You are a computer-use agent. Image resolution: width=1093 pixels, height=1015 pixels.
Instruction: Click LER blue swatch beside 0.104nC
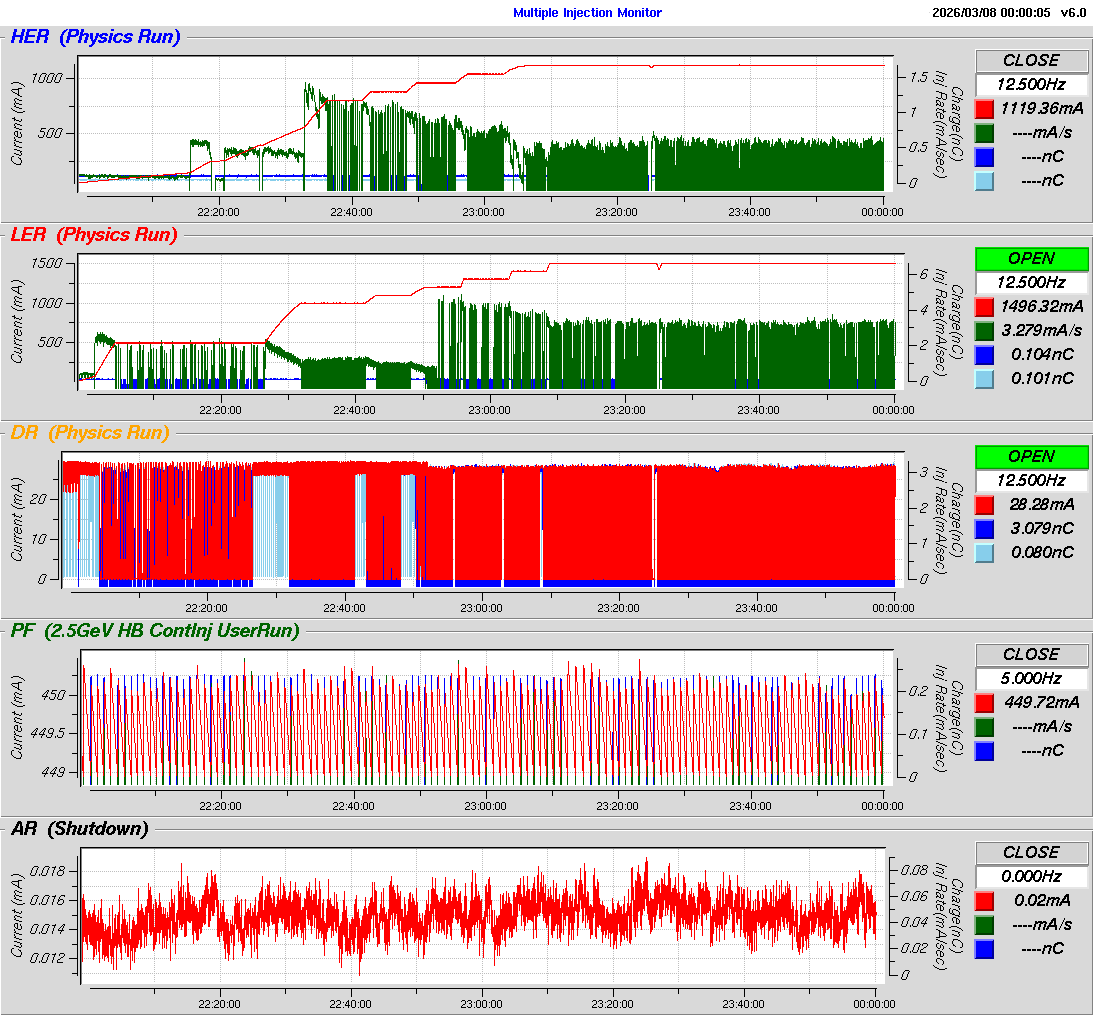pyautogui.click(x=984, y=355)
